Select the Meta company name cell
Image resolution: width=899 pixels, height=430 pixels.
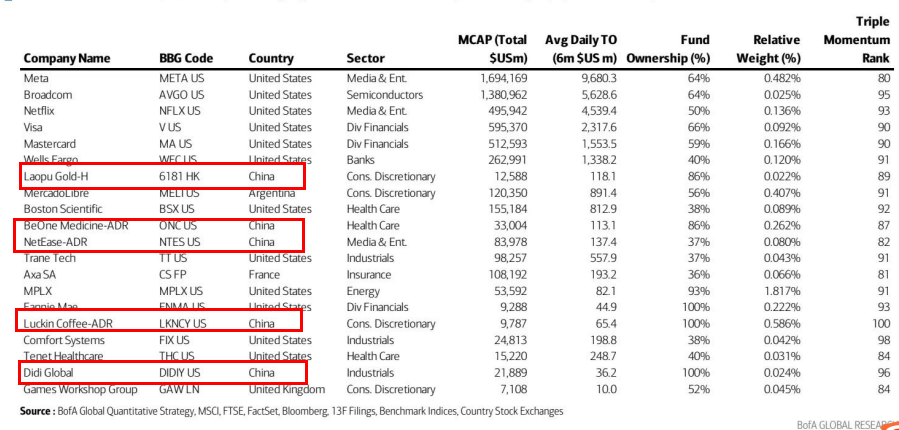[36, 78]
